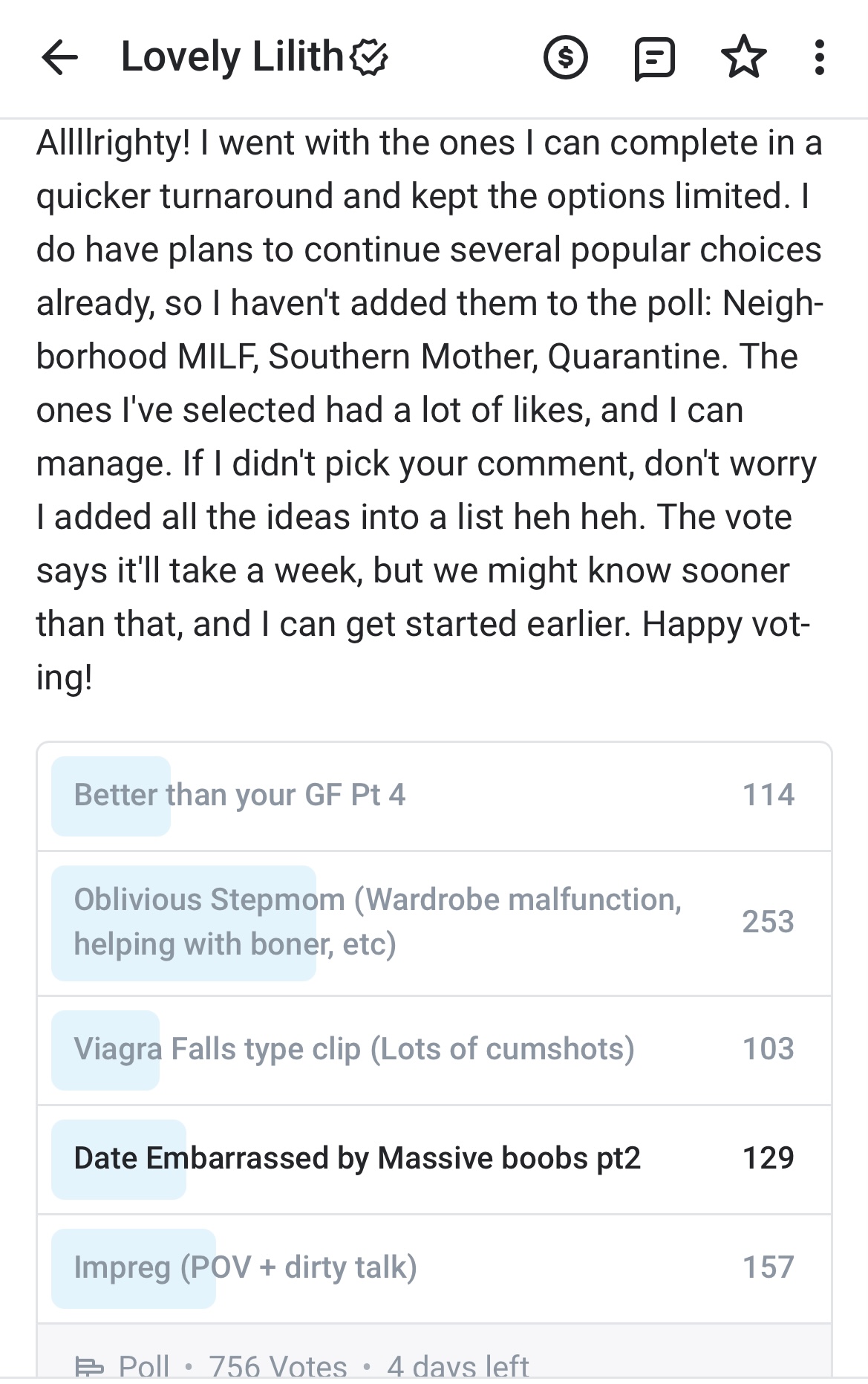Screen dimensions: 868x1384
Task: Tap the back arrow
Action: [60, 58]
